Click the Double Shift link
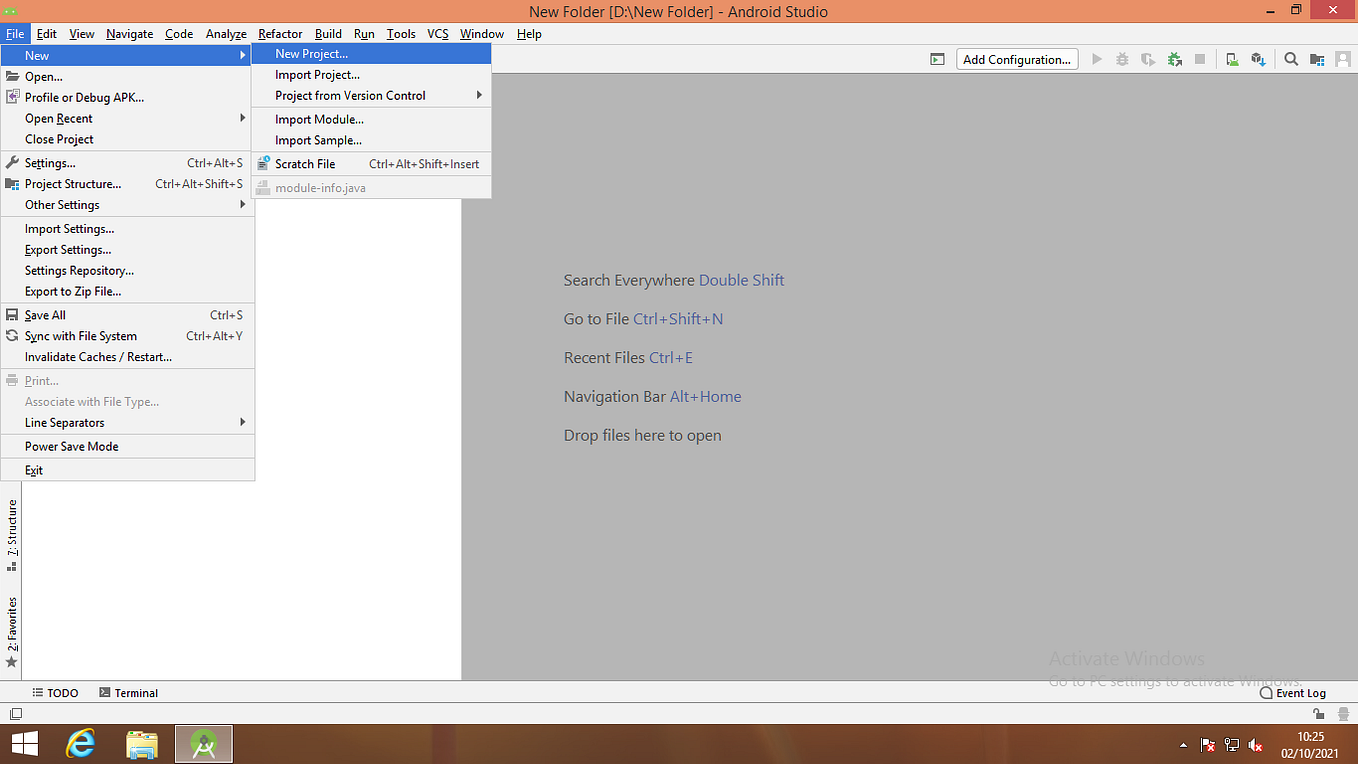Screen dimensions: 1358x764 pyautogui.click(x=741, y=280)
